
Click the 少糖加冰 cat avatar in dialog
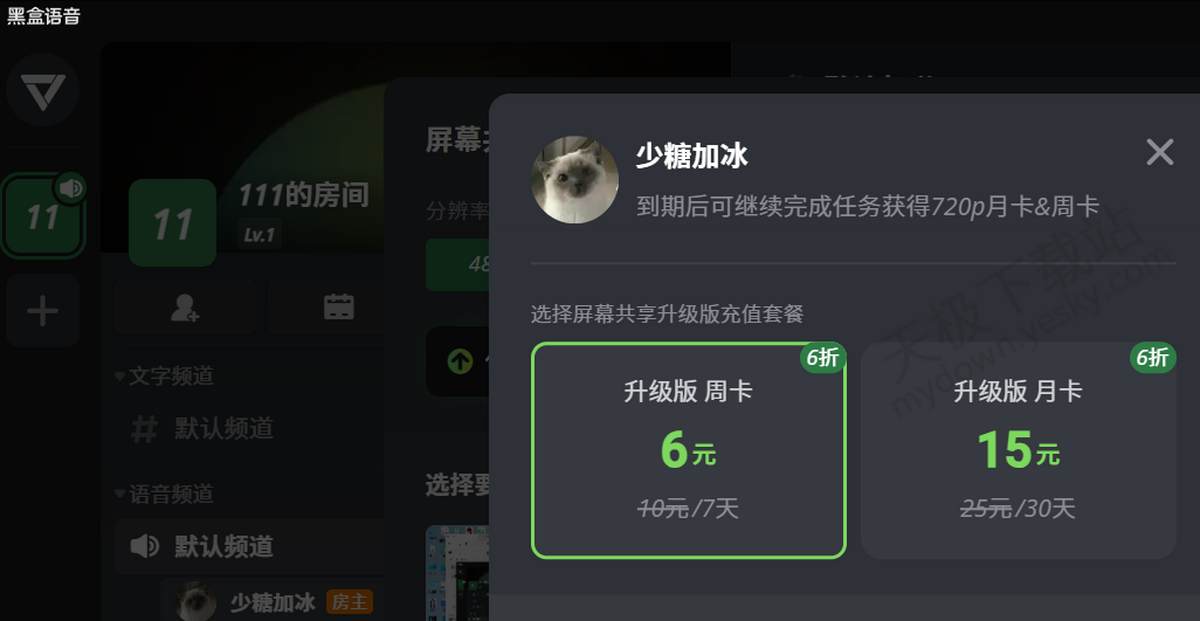click(x=575, y=180)
